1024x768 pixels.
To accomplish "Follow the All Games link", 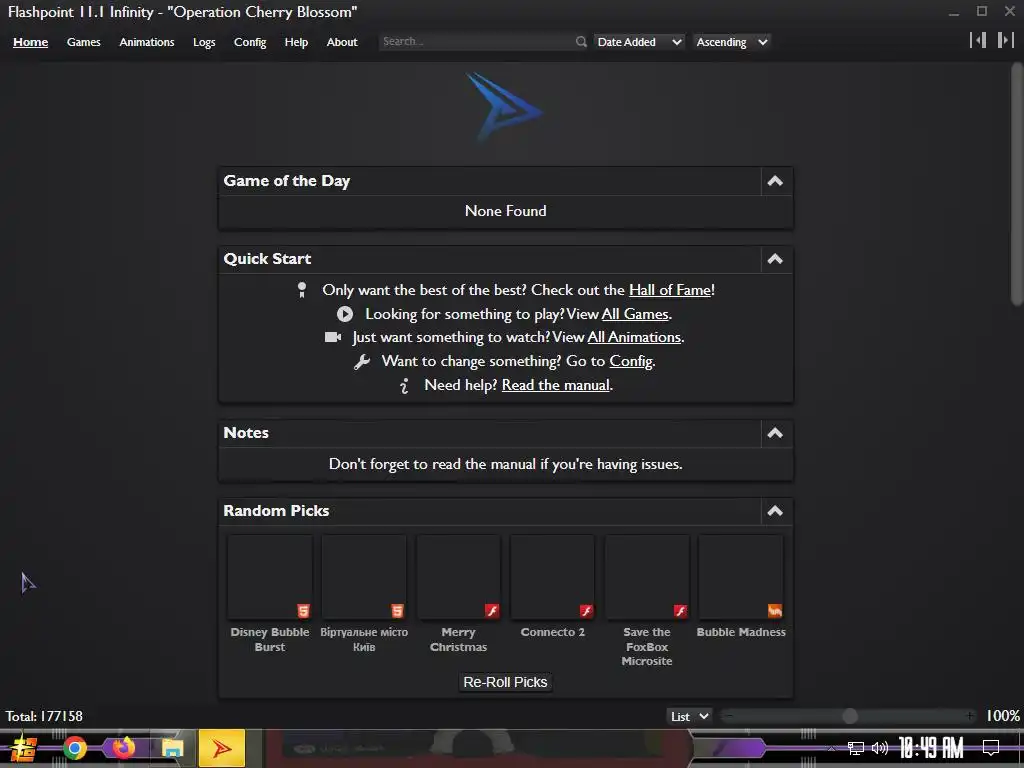I will pyautogui.click(x=635, y=314).
